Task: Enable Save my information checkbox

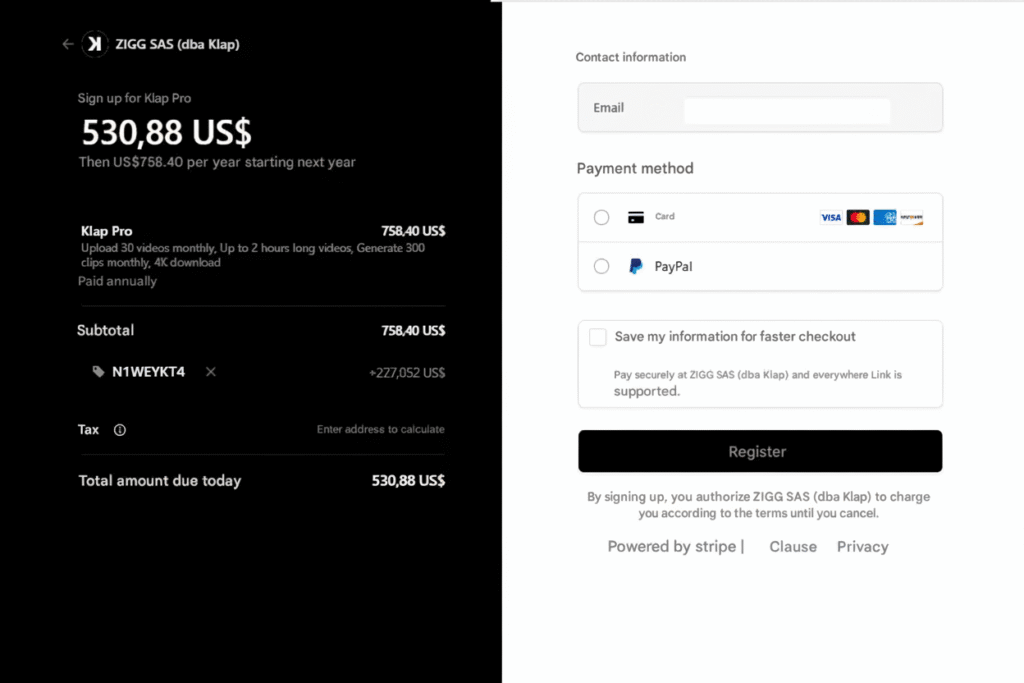Action: [x=598, y=337]
